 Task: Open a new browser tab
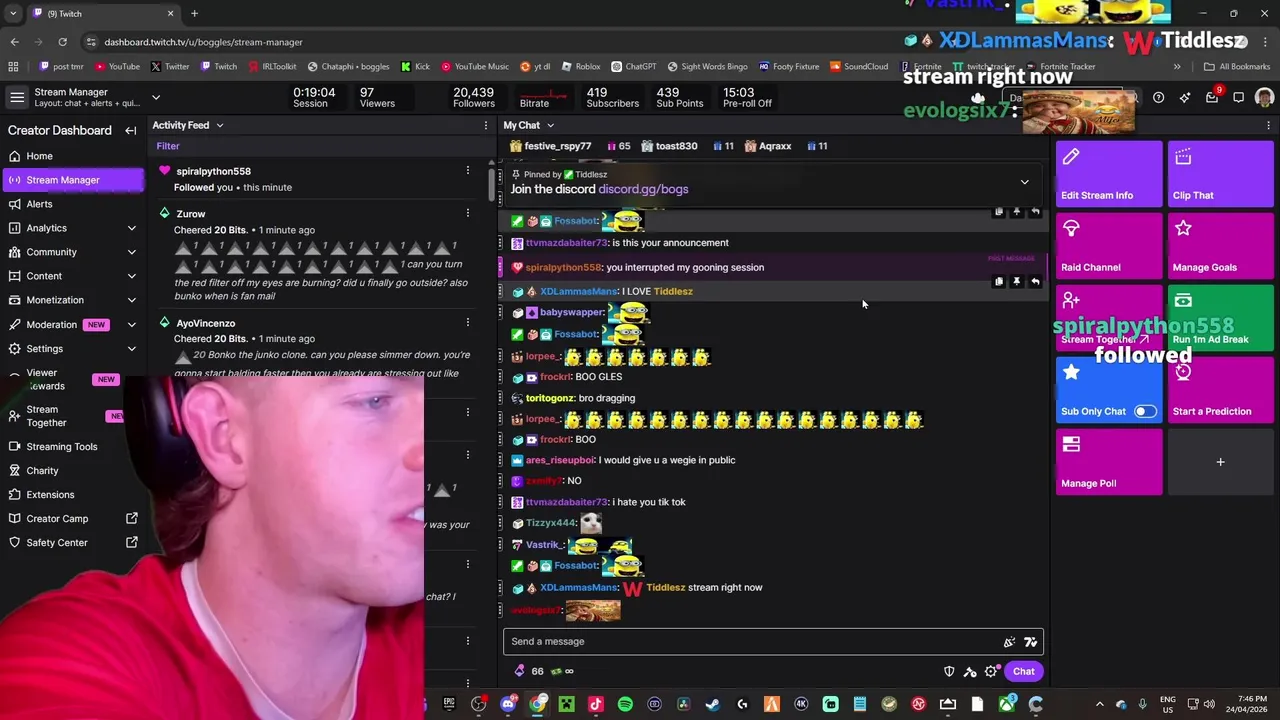tap(194, 14)
